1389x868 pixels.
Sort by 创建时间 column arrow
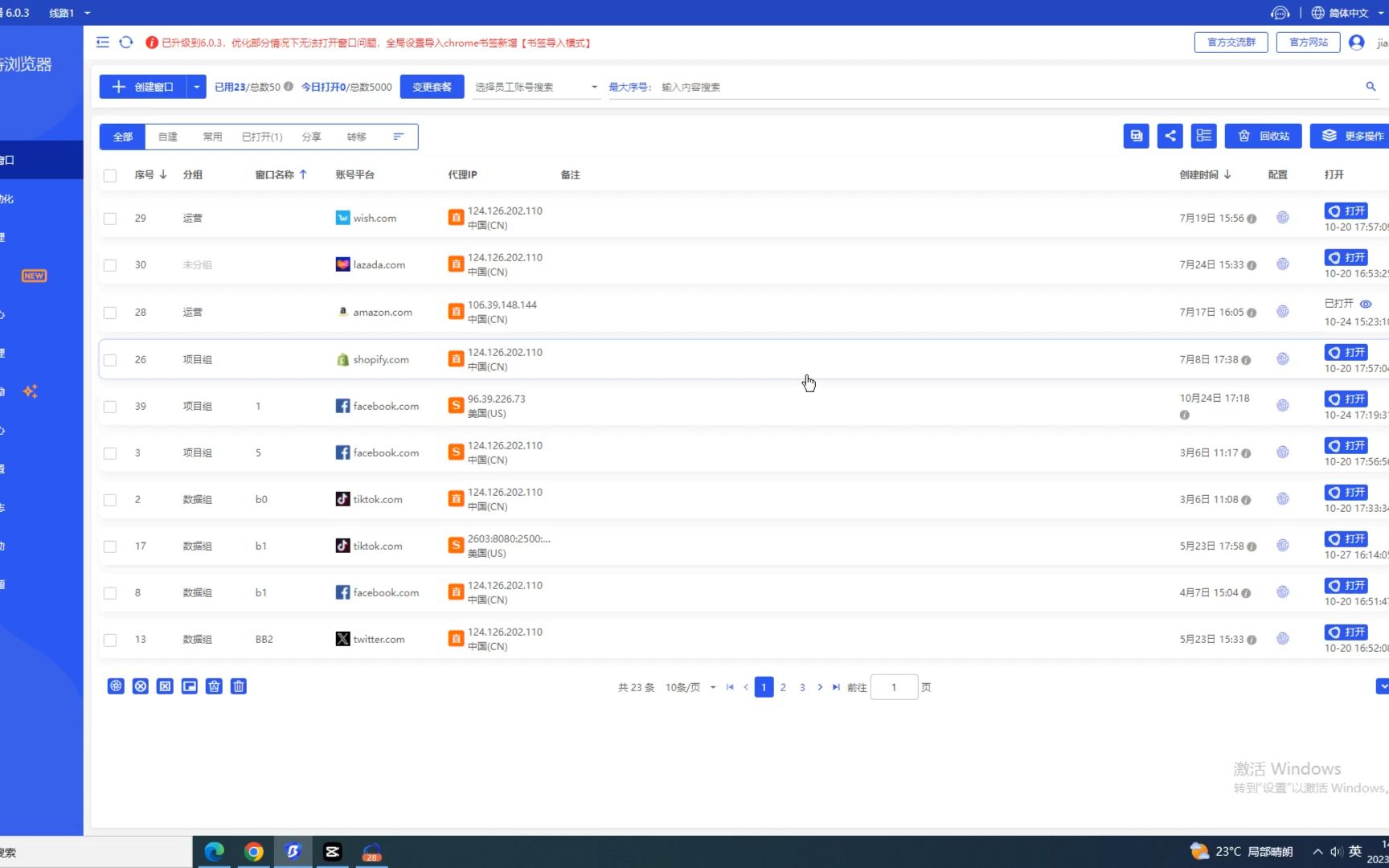click(1227, 174)
